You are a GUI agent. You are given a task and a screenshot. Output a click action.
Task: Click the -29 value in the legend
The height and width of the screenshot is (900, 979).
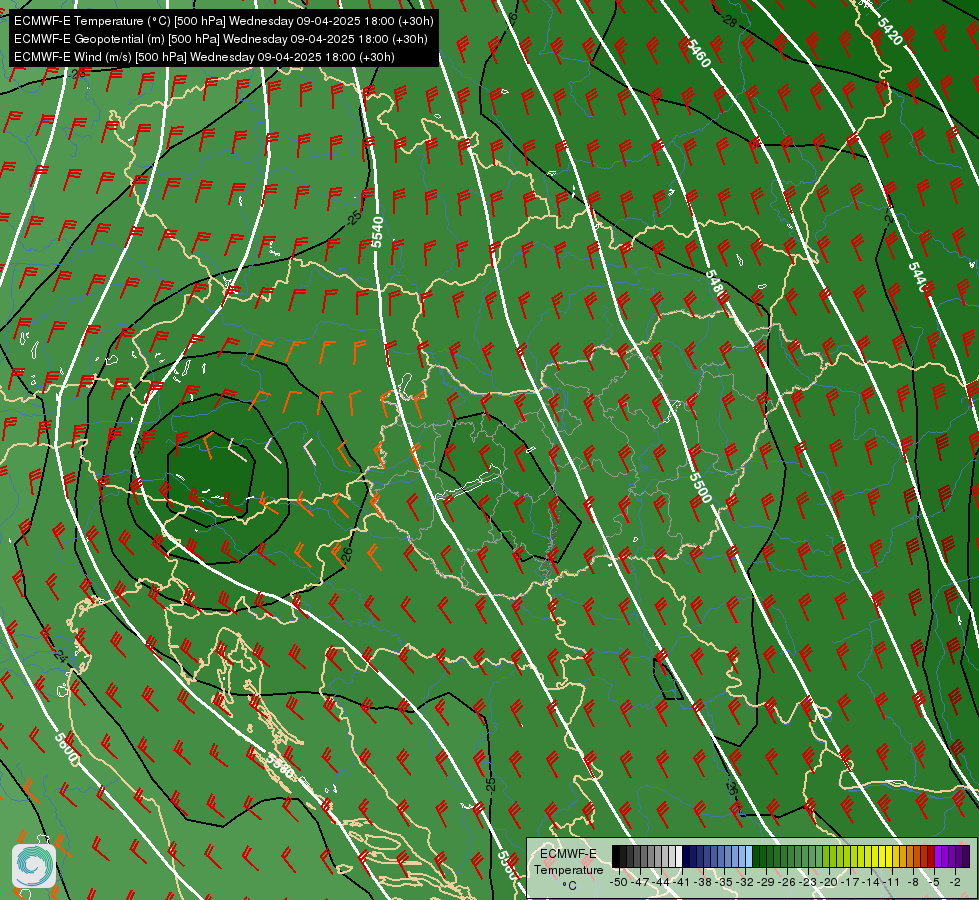click(x=765, y=882)
